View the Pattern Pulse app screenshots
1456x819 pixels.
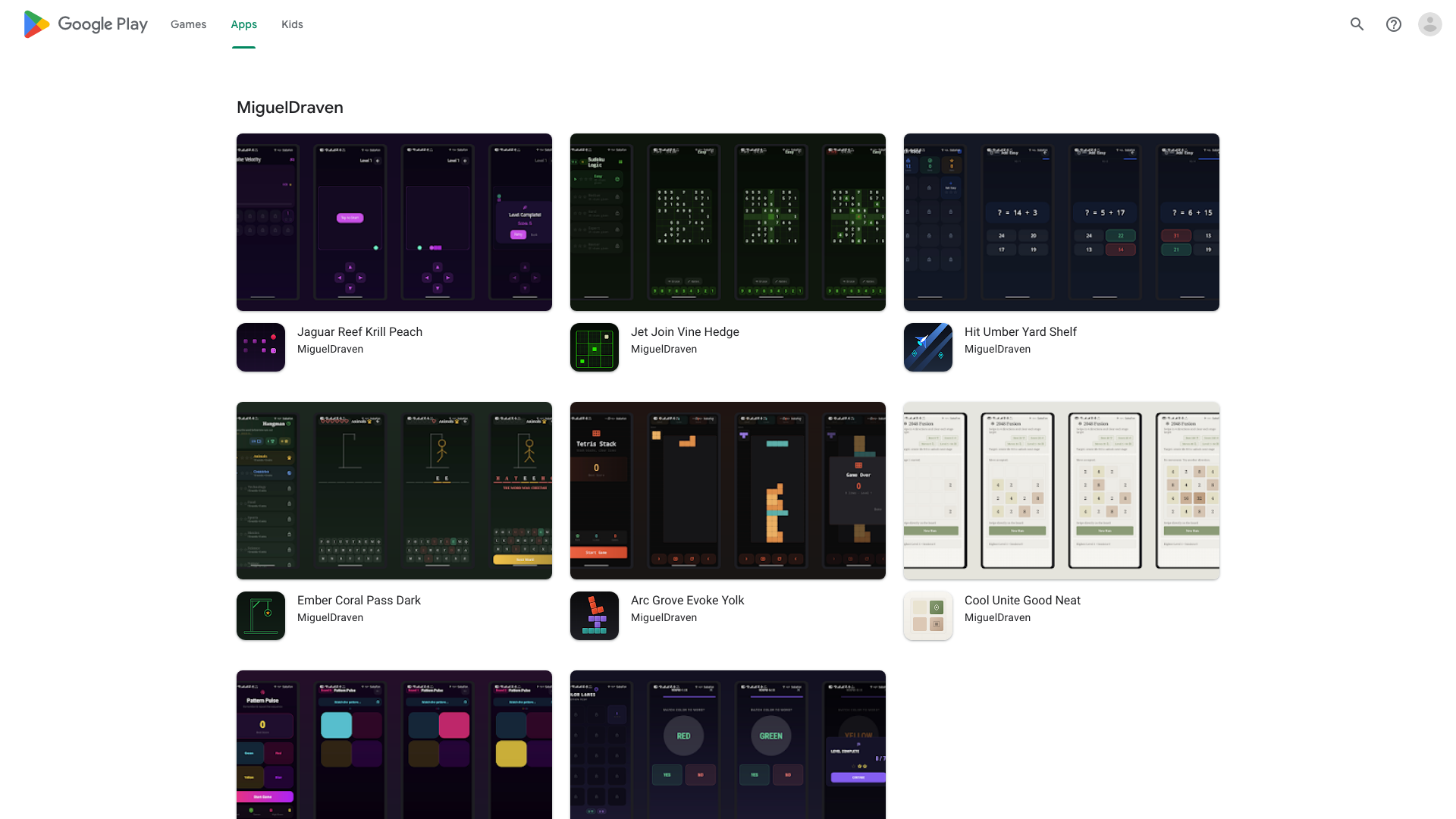(394, 745)
